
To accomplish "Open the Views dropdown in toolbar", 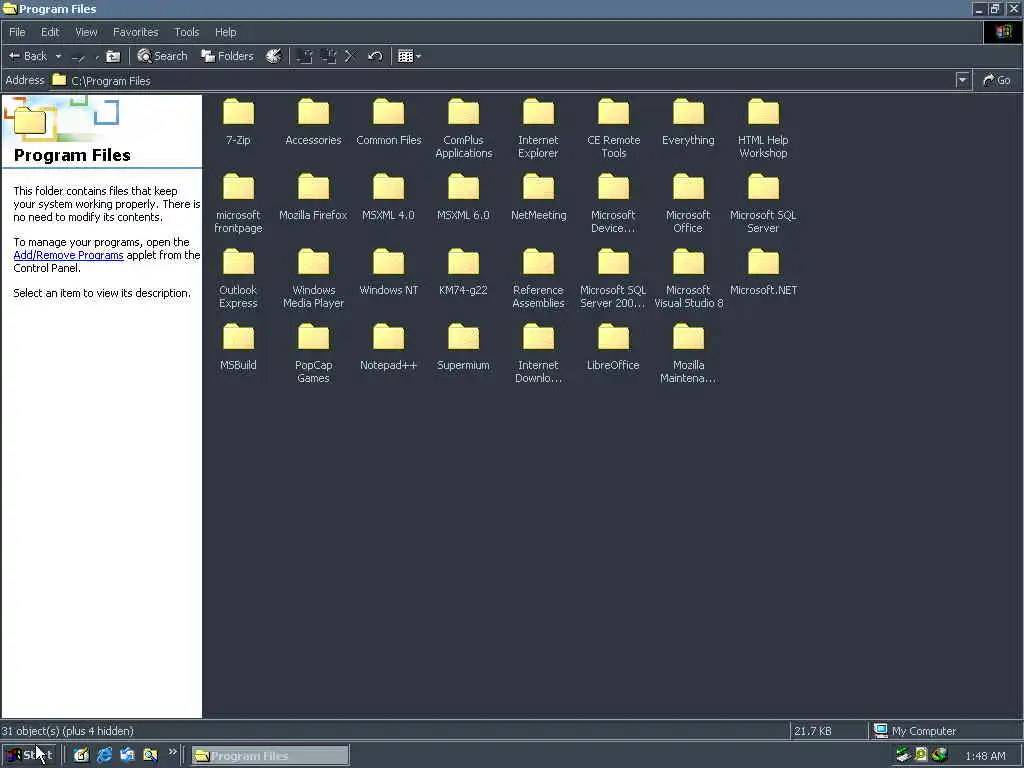I will click(x=409, y=56).
